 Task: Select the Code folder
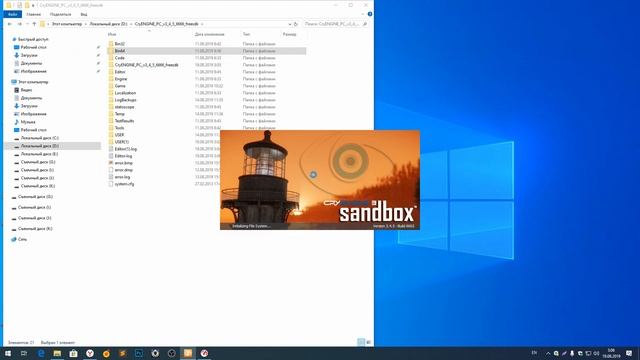point(120,58)
